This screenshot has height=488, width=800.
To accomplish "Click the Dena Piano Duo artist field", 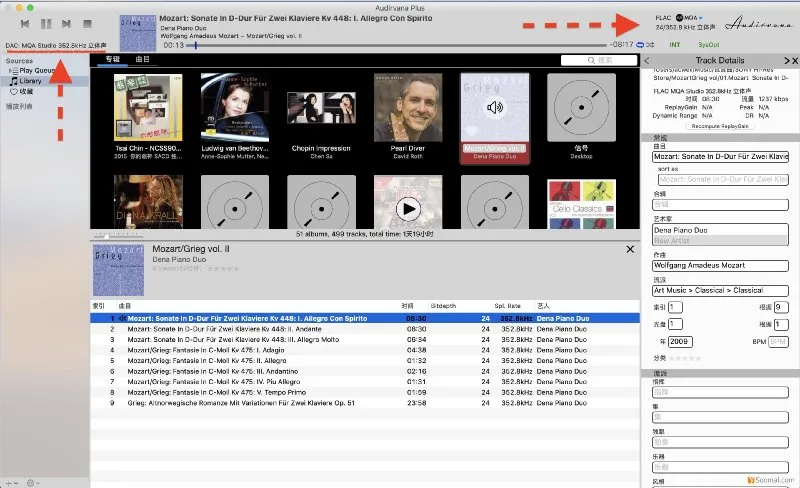I will (x=720, y=230).
